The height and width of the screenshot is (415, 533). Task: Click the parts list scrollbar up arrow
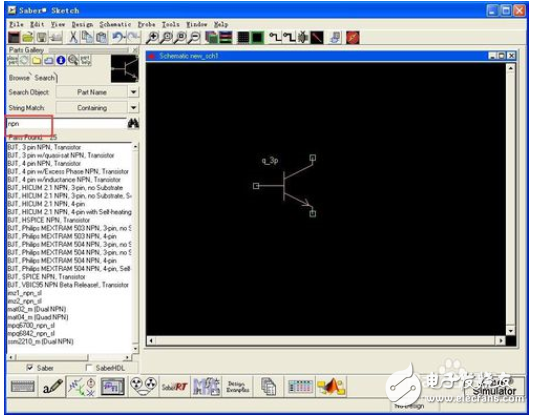[x=135, y=147]
